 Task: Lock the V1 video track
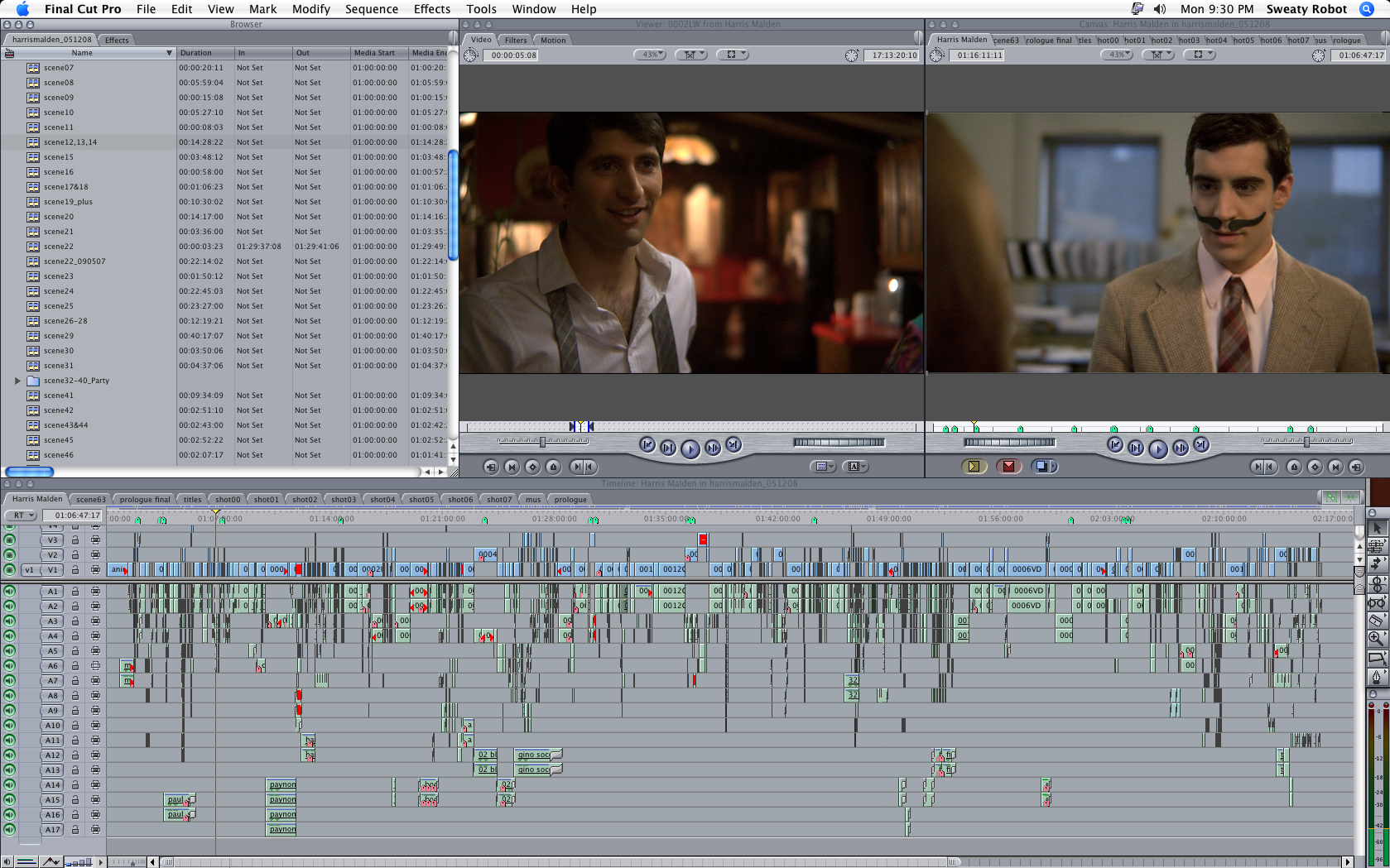(x=75, y=570)
